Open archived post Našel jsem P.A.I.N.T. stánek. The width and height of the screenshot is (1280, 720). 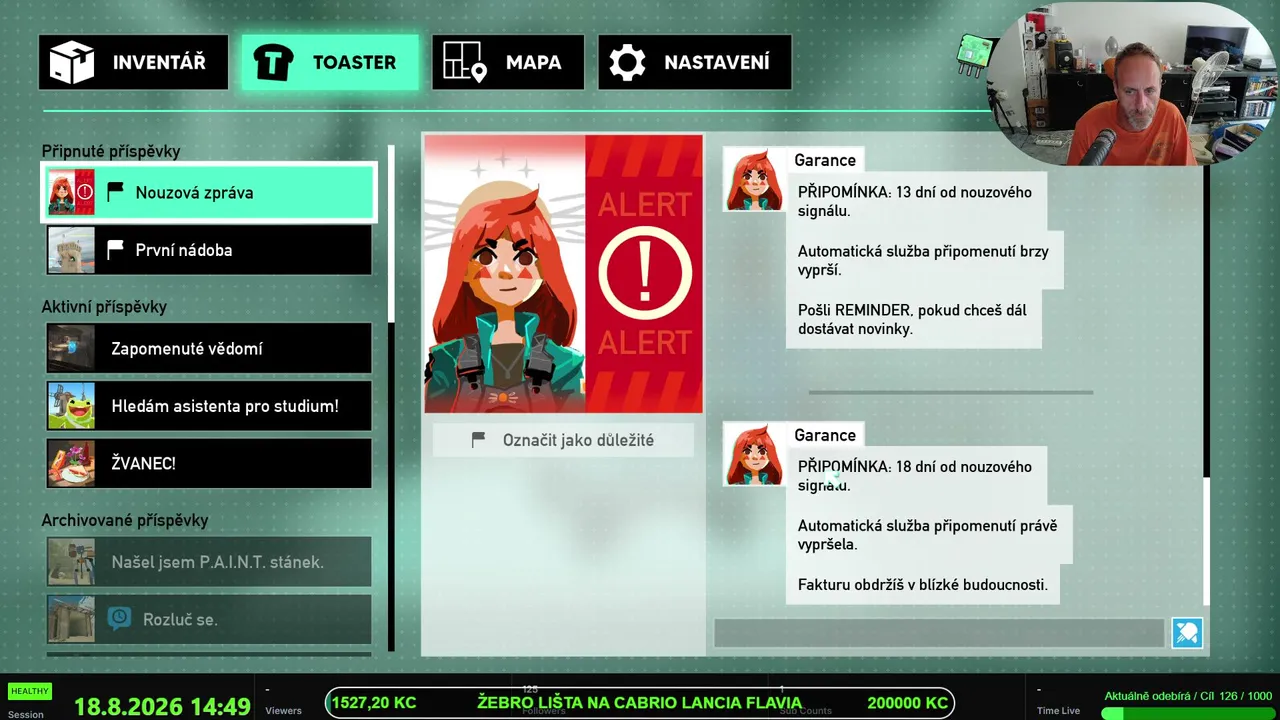(x=209, y=562)
